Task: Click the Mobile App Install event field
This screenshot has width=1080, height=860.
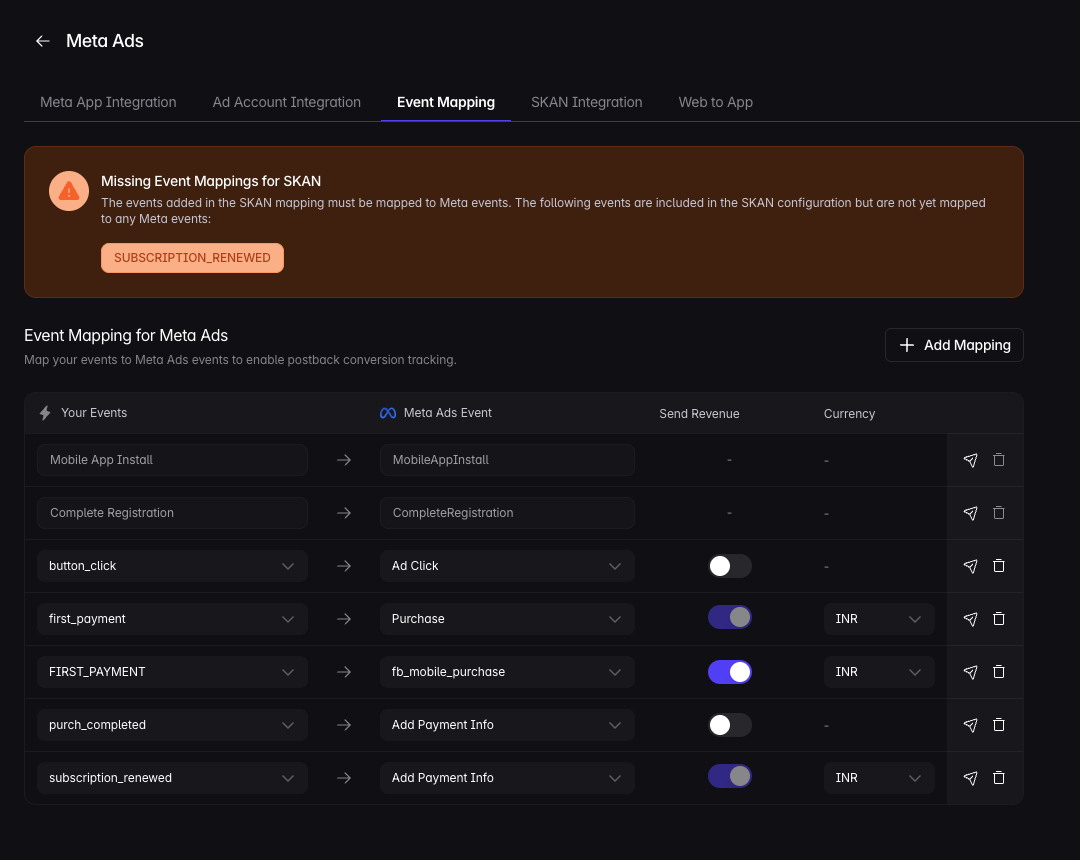Action: point(172,460)
